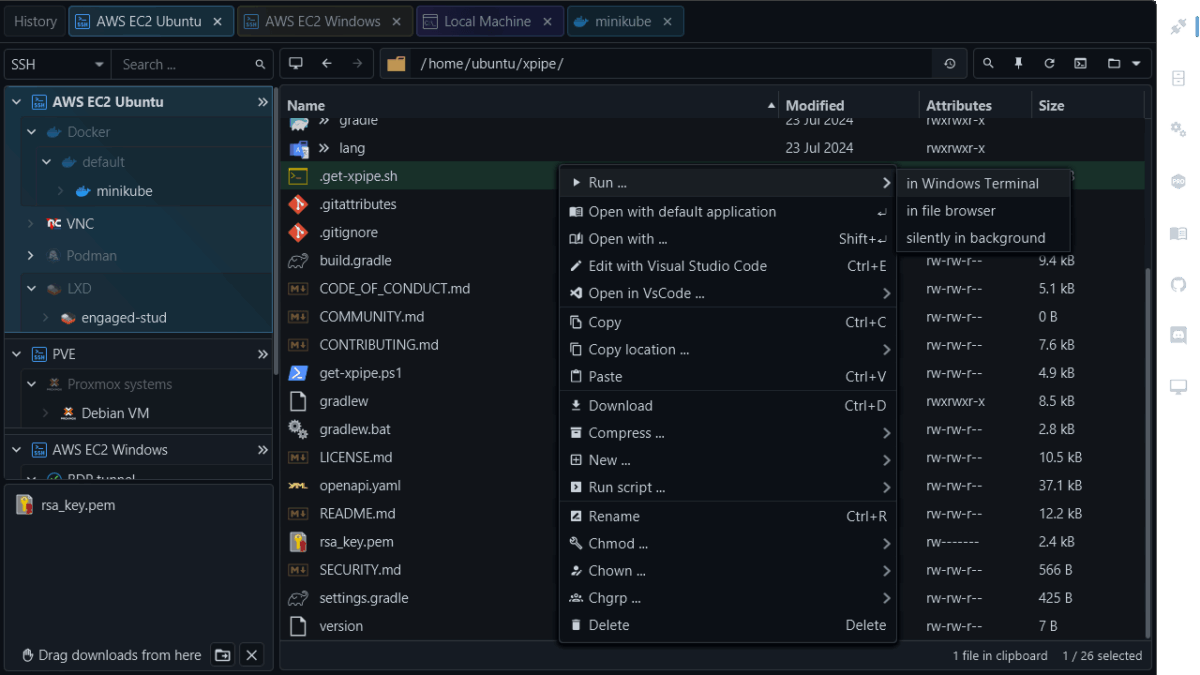Go back to the previous directory
Image resolution: width=1200 pixels, height=675 pixels.
(326, 64)
